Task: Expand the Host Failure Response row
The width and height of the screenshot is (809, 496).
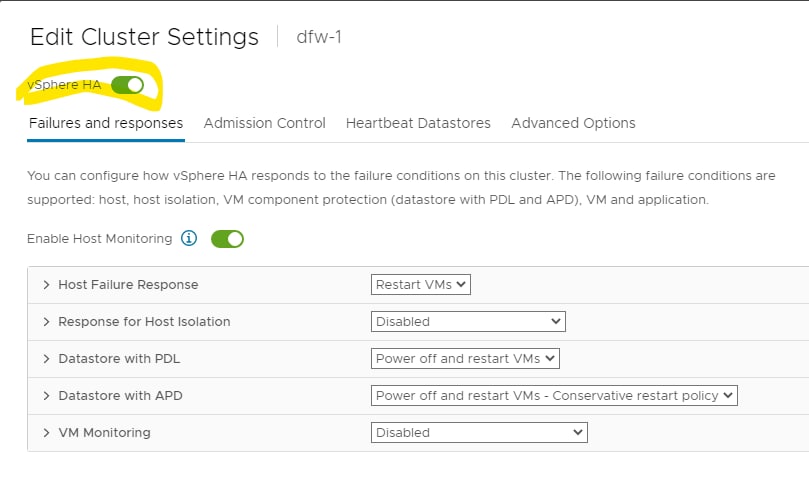Action: coord(46,284)
